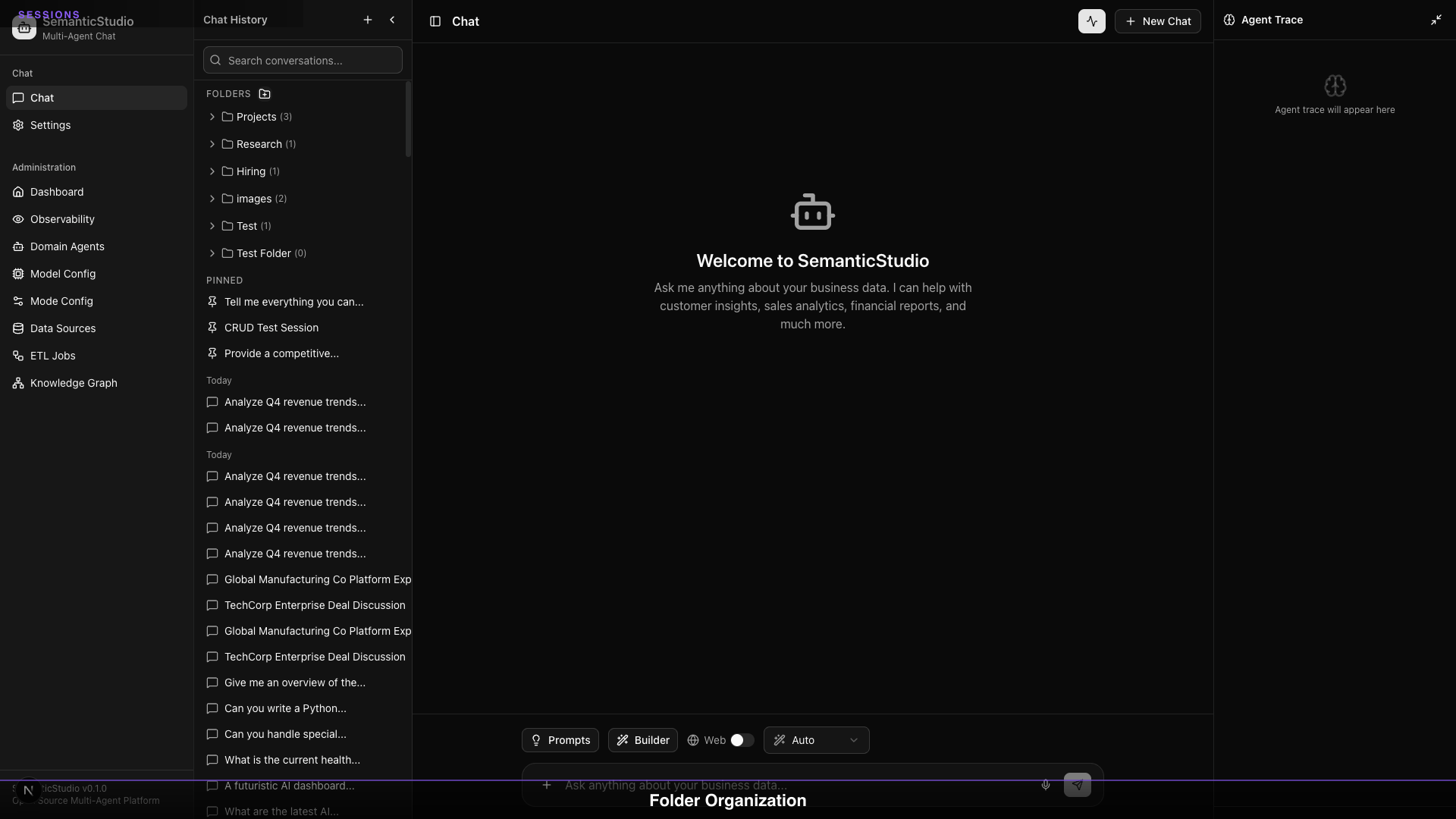This screenshot has height=819, width=1456.
Task: Click the search conversations field
Action: click(x=302, y=60)
